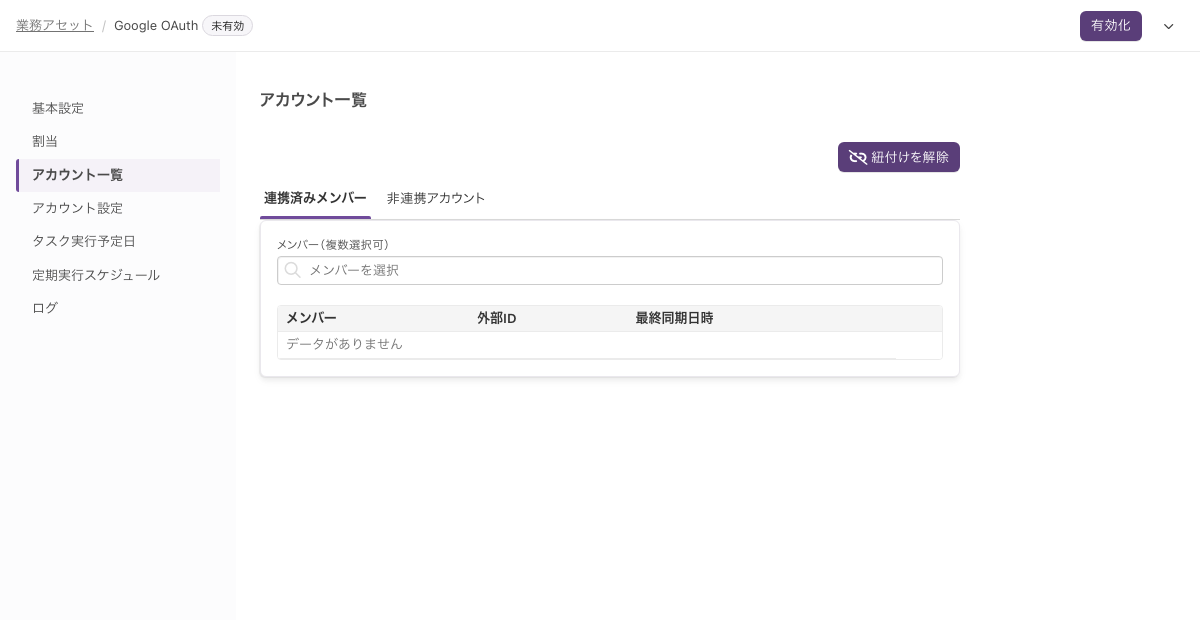Switch to the 連携済みメンバー tab
Image resolution: width=1200 pixels, height=620 pixels.
point(315,198)
